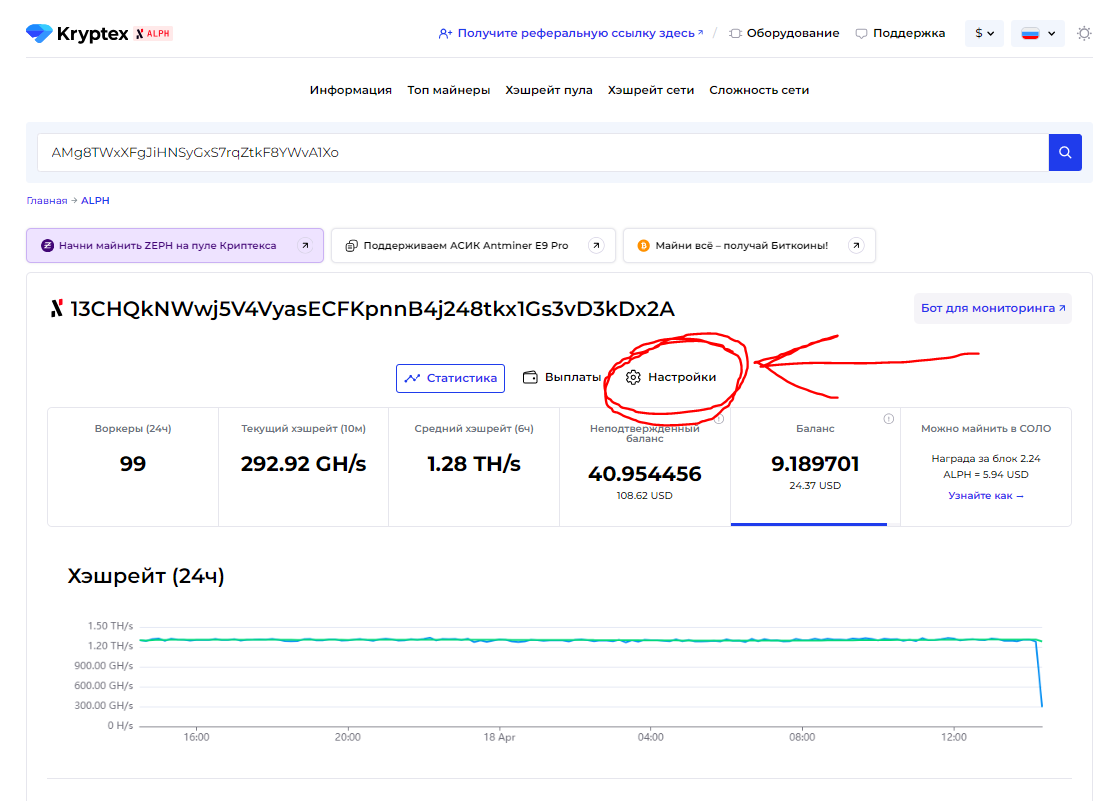Click the arrow icon on Bitcoin banner

(856, 246)
